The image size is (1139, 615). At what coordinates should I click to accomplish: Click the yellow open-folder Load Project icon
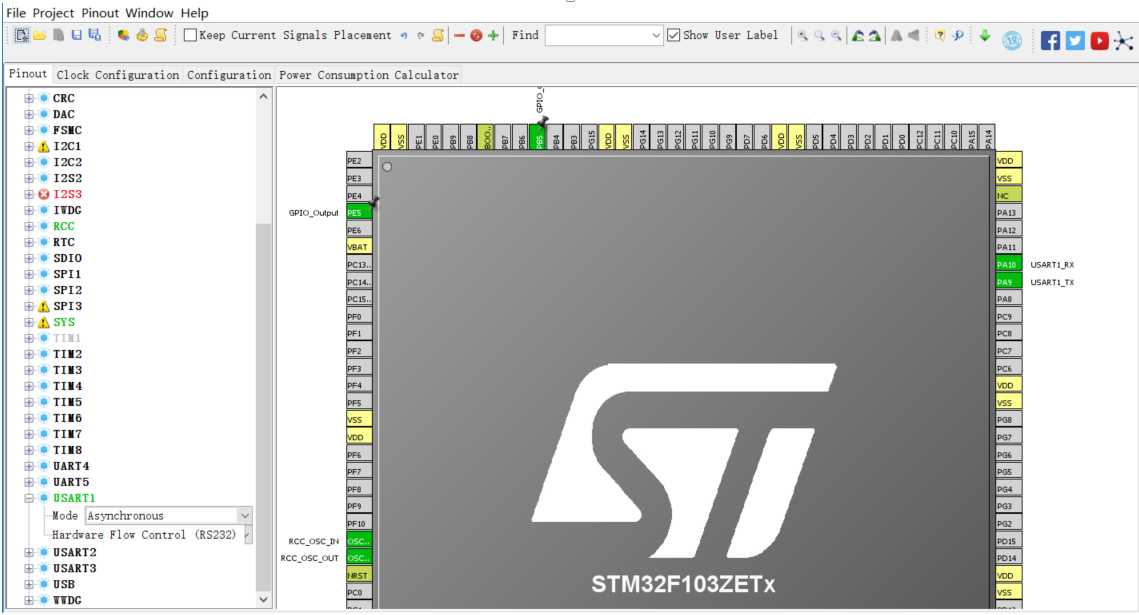pos(39,35)
